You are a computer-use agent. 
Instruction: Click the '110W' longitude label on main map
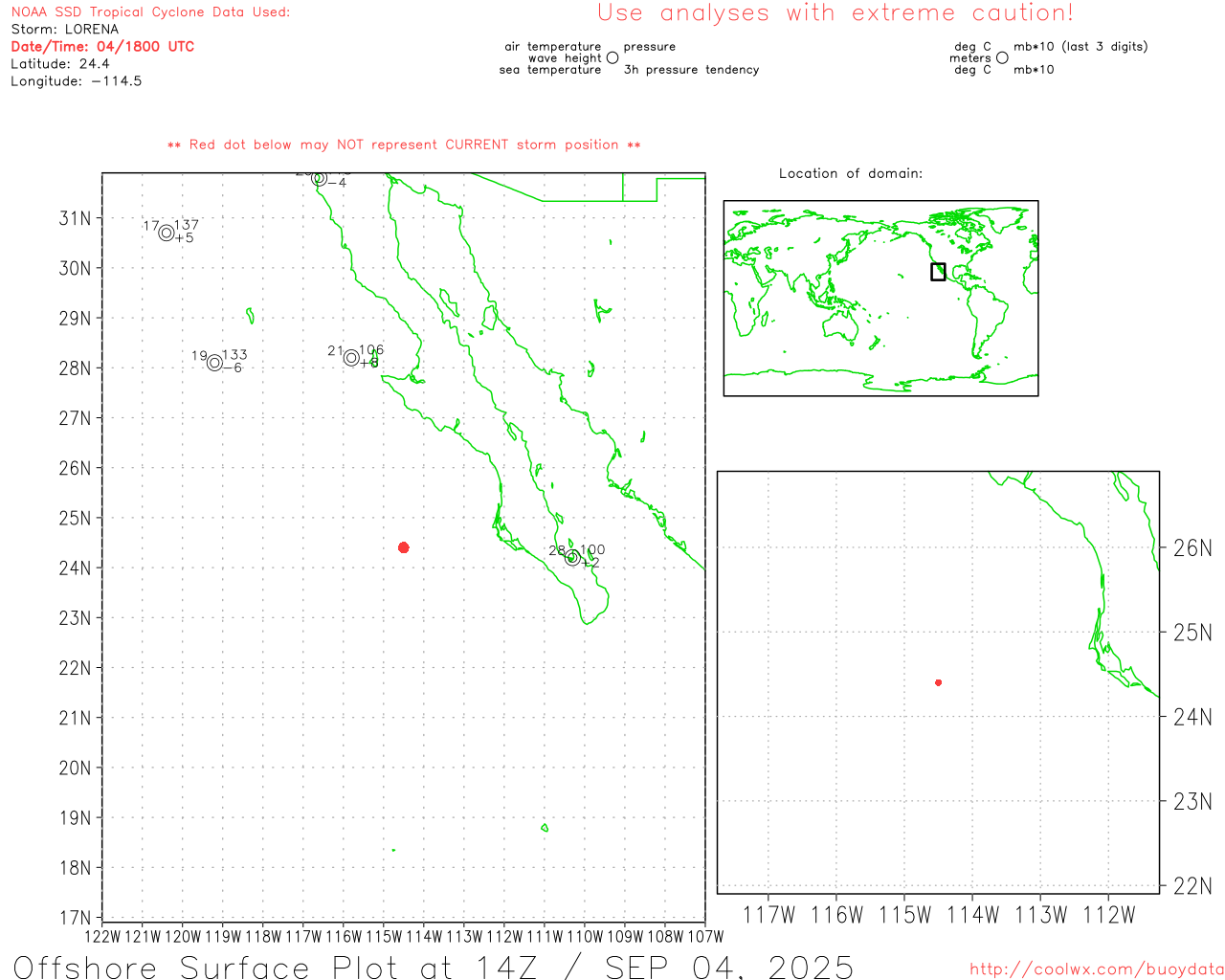586,937
